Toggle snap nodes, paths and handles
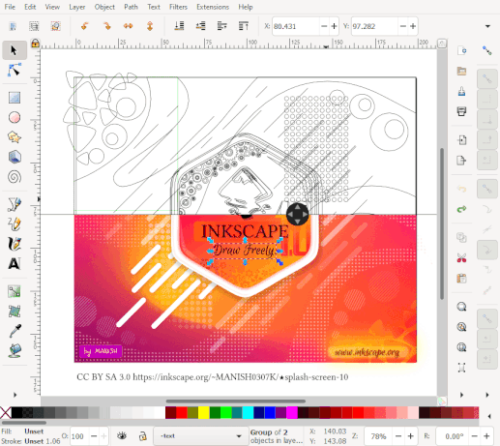Viewport: 500px width, 446px height. click(487, 189)
